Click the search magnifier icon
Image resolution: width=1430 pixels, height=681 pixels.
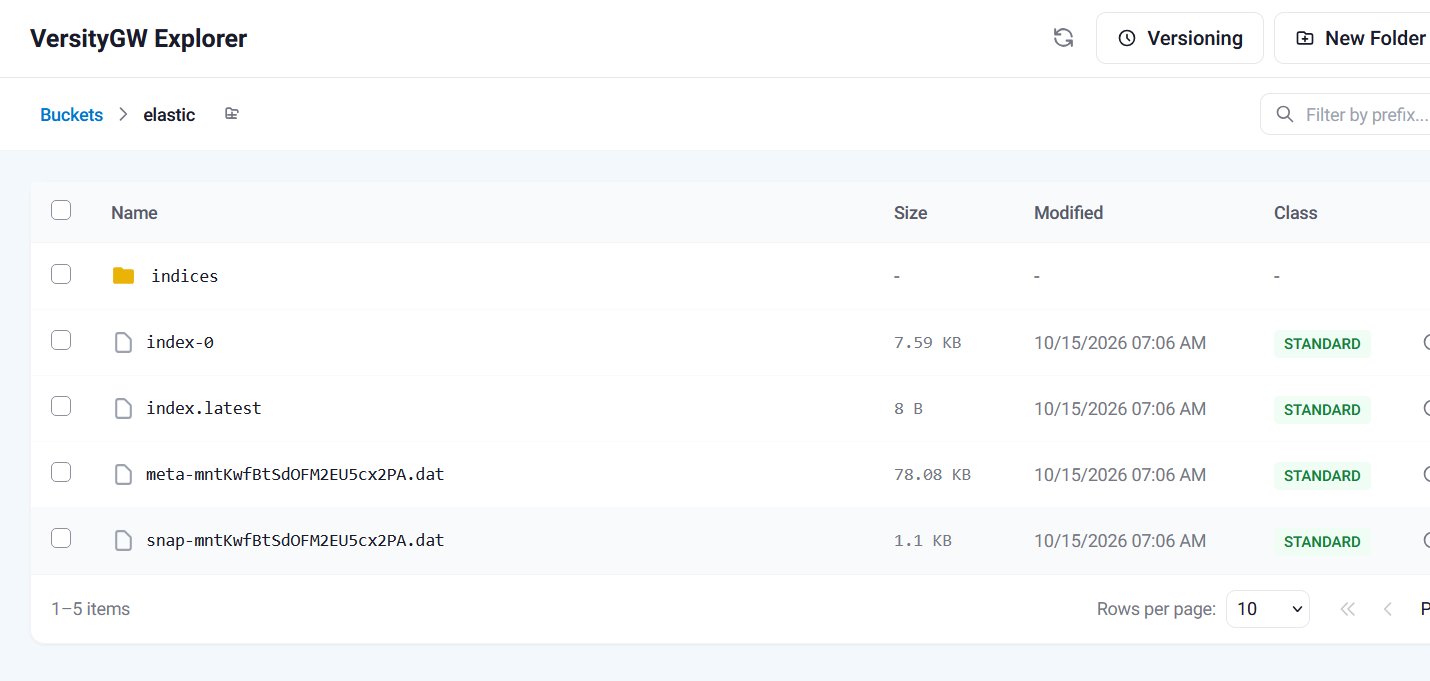[x=1285, y=114]
